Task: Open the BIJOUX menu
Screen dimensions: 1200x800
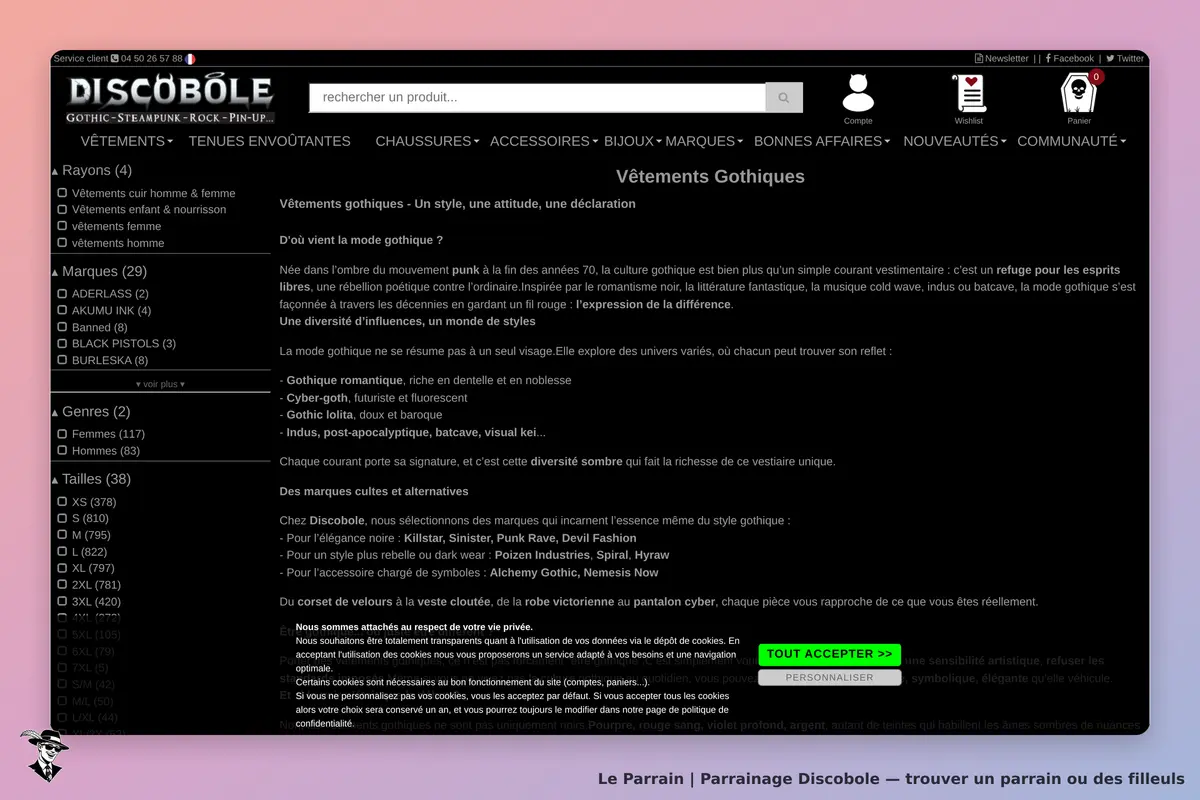Action: pos(632,141)
